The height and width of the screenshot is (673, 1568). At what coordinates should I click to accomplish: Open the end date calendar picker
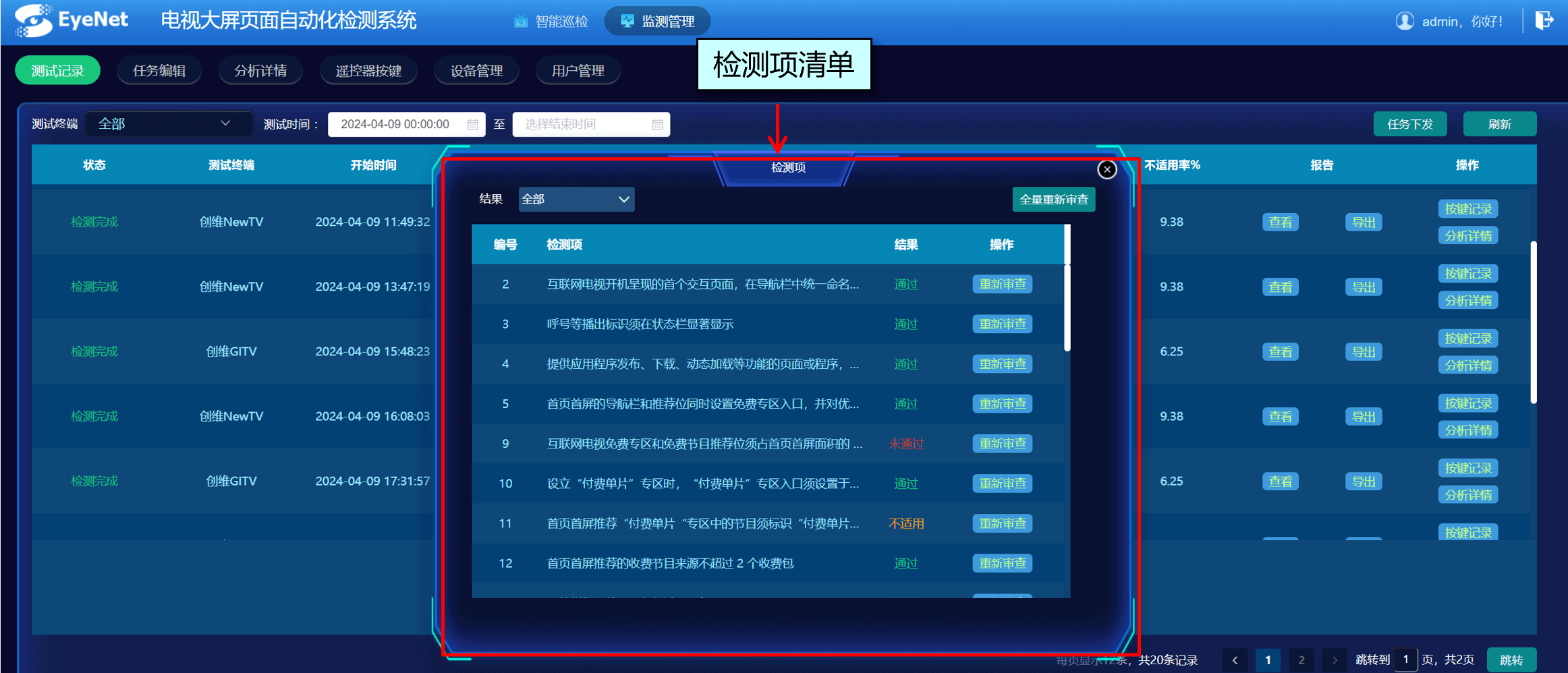[659, 124]
